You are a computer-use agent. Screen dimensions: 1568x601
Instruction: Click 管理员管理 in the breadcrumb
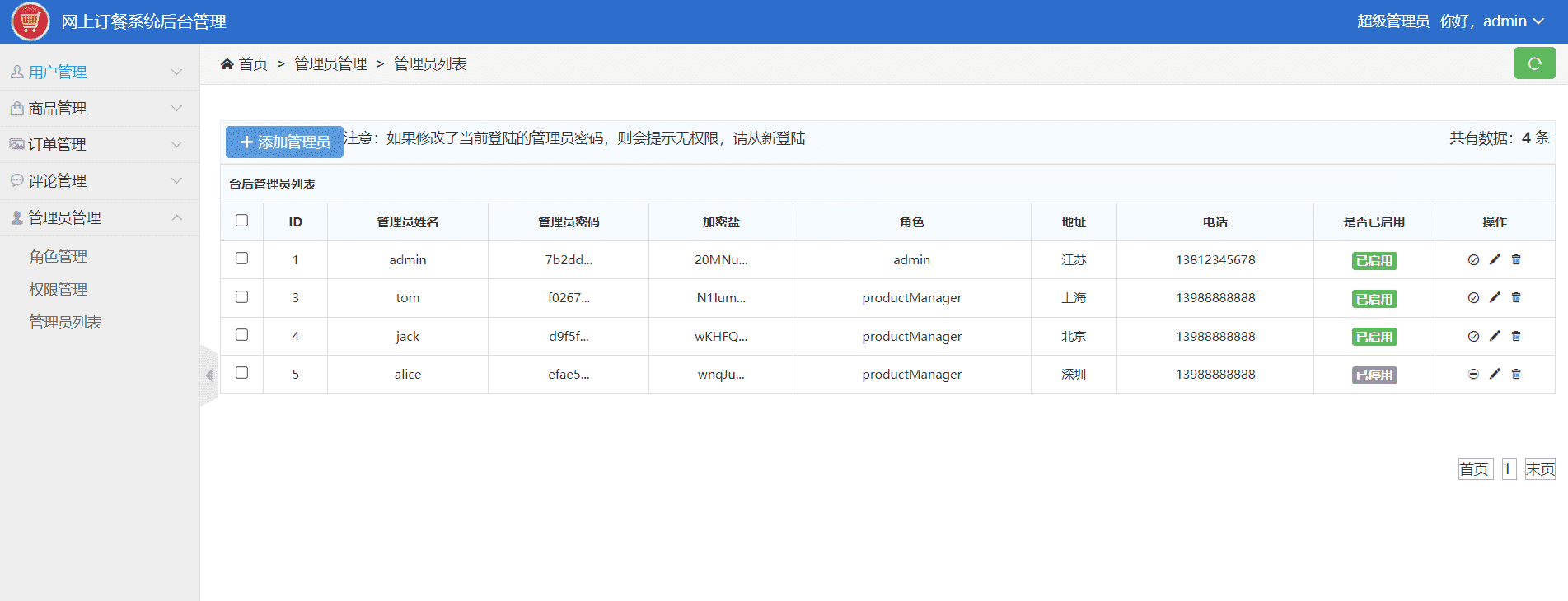pyautogui.click(x=330, y=64)
